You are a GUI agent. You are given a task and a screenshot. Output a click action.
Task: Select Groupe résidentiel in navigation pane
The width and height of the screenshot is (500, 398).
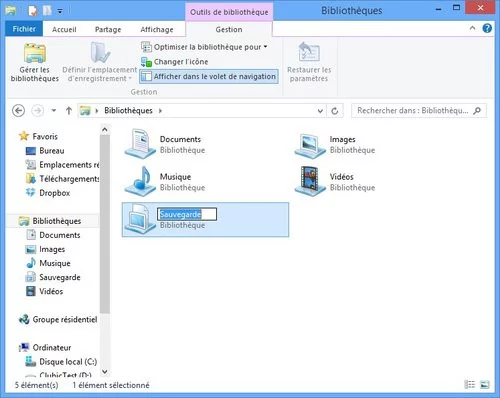(x=65, y=319)
